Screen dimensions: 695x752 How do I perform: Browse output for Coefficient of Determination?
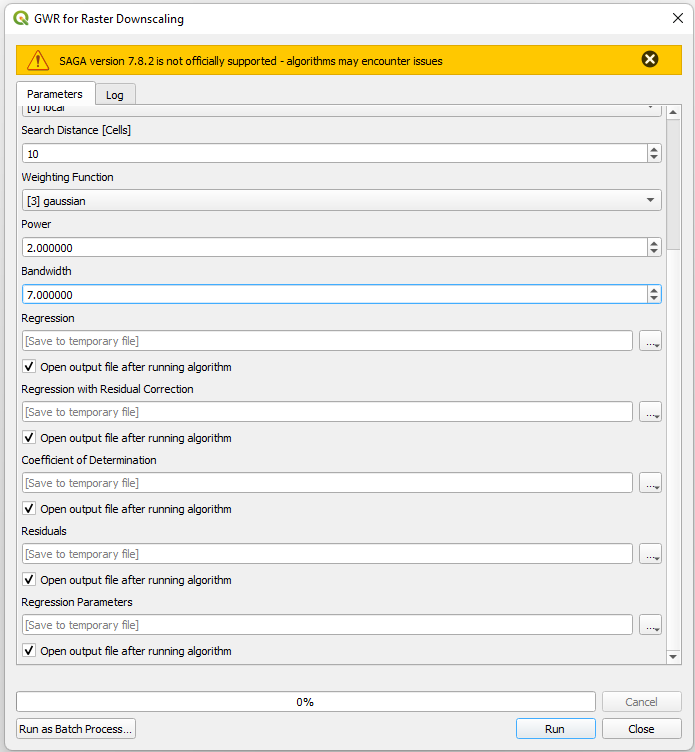click(650, 483)
